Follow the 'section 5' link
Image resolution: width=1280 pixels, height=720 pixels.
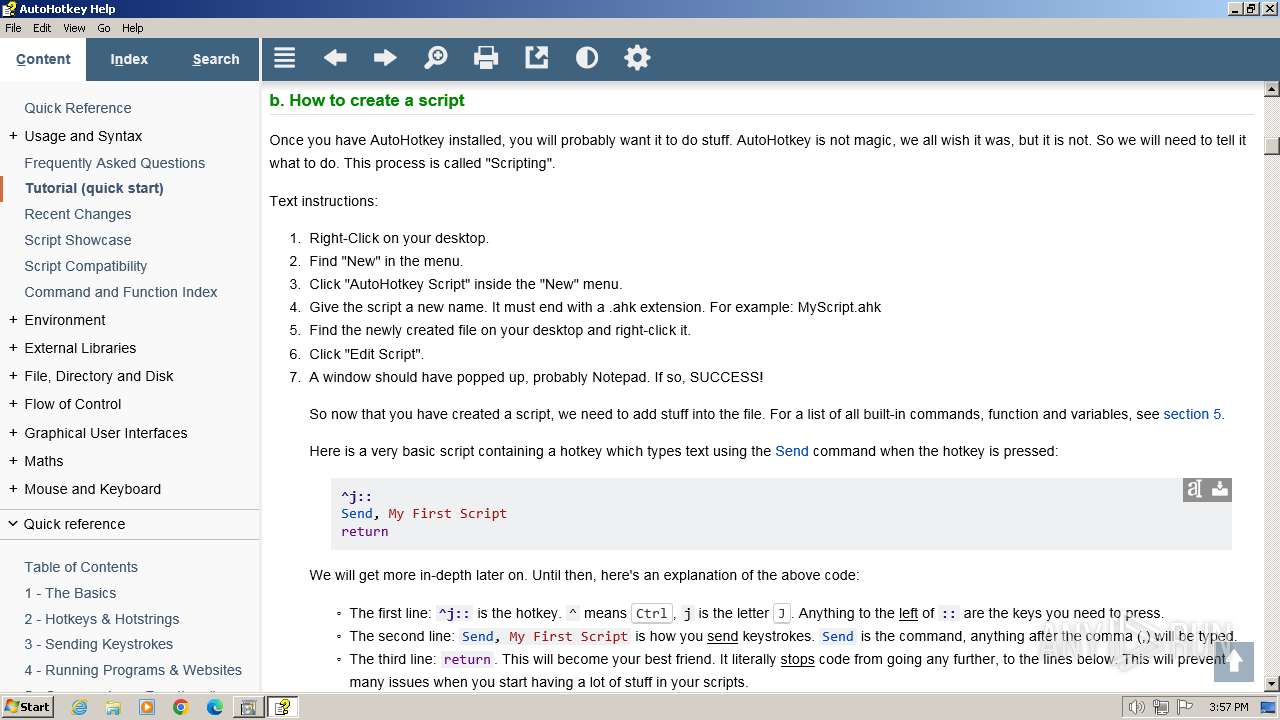(x=1191, y=414)
